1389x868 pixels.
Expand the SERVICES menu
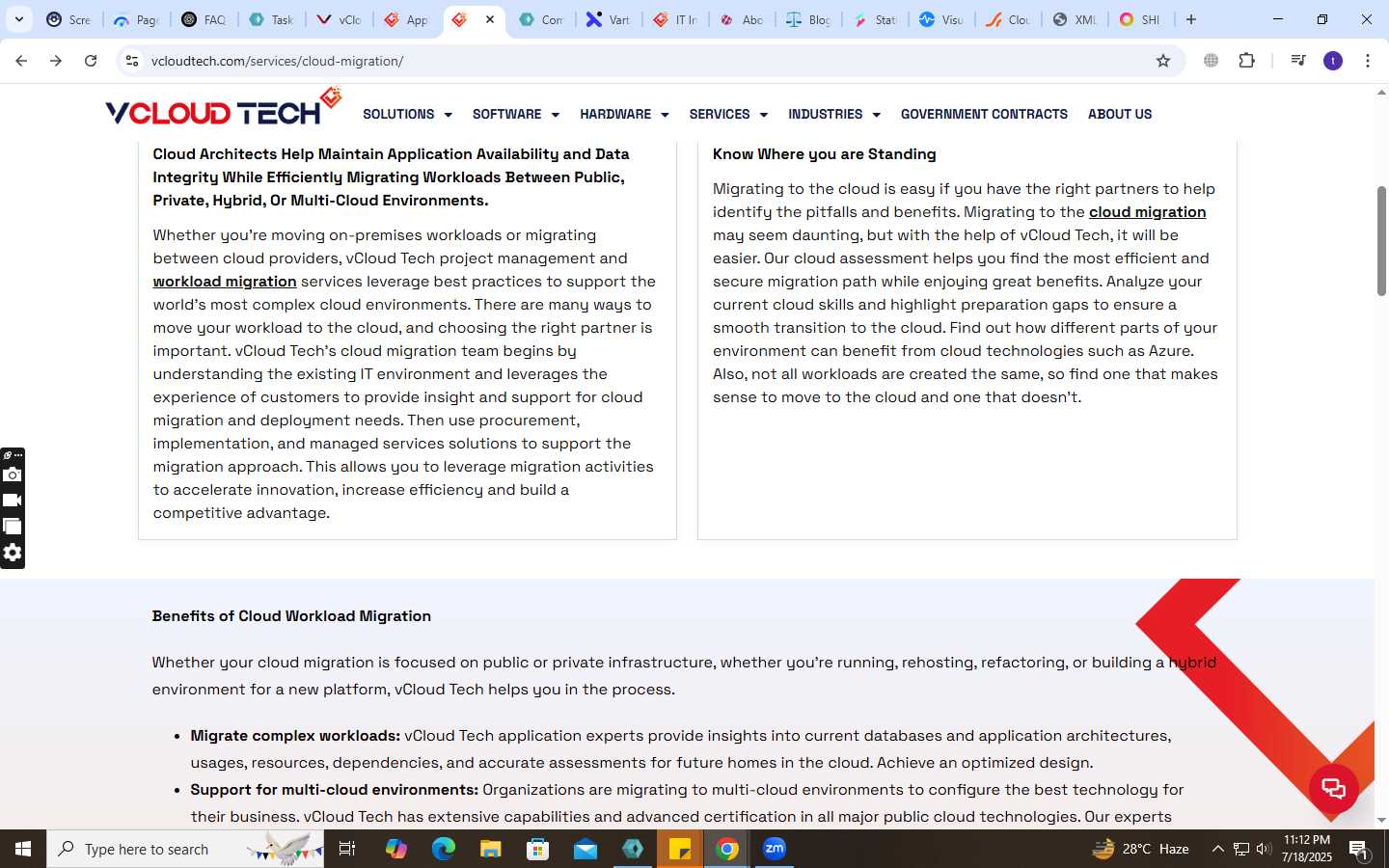pyautogui.click(x=728, y=114)
